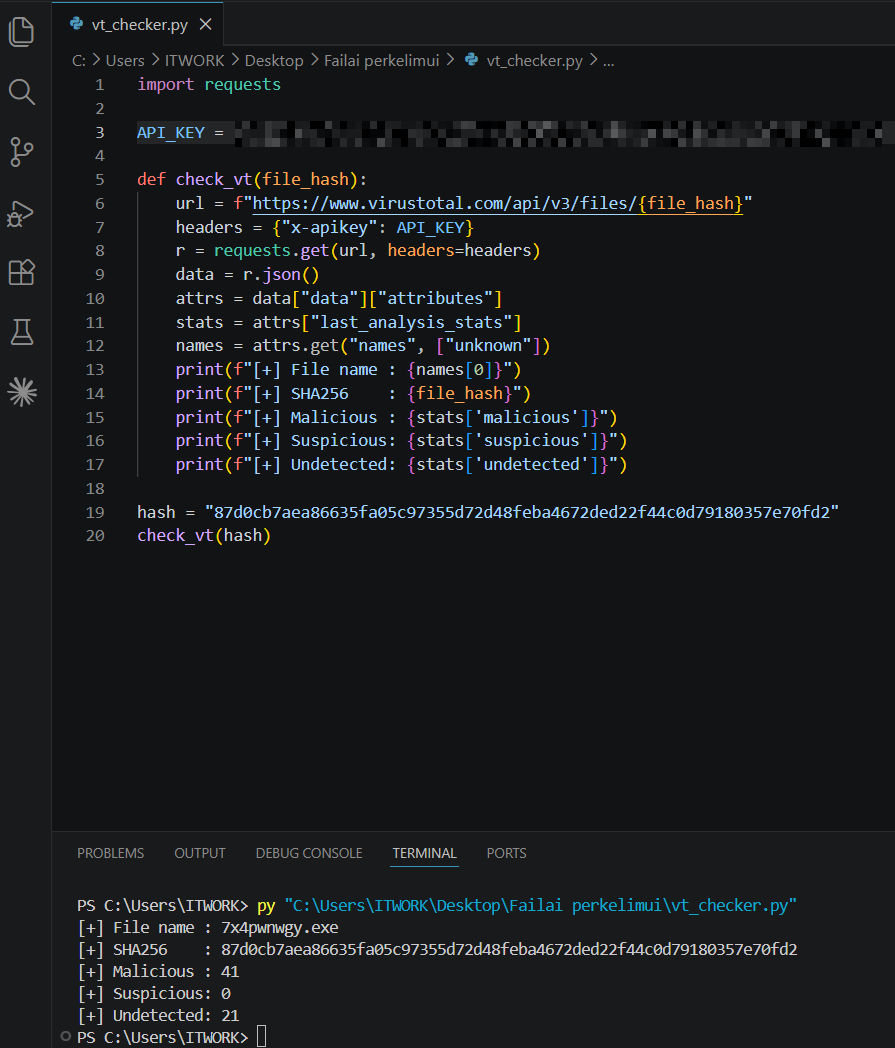Screen dimensions: 895x1048
Task: Click the SHA256 hash value in terminal output
Action: [509, 949]
